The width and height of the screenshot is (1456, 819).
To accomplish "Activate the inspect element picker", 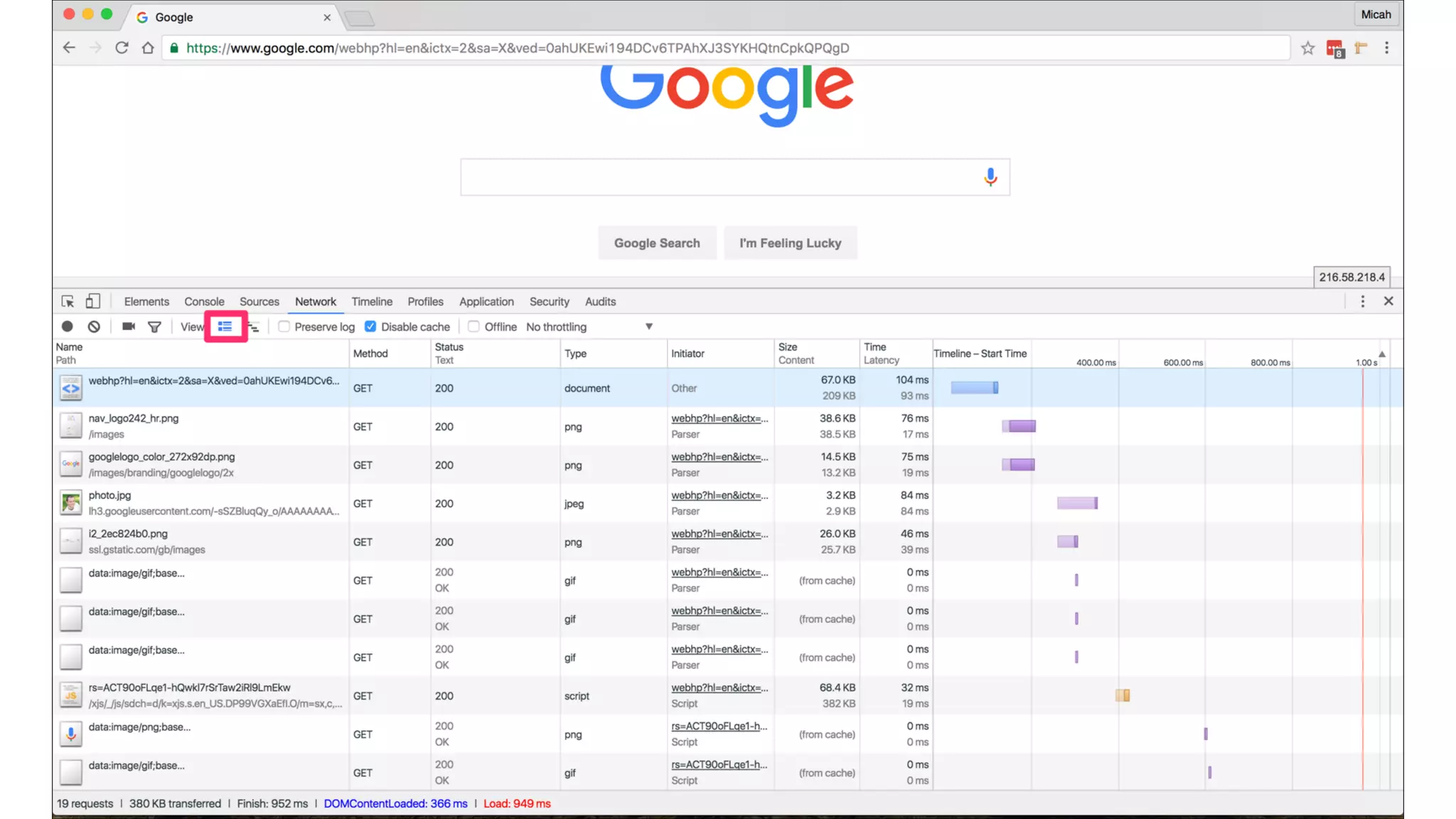I will (68, 301).
